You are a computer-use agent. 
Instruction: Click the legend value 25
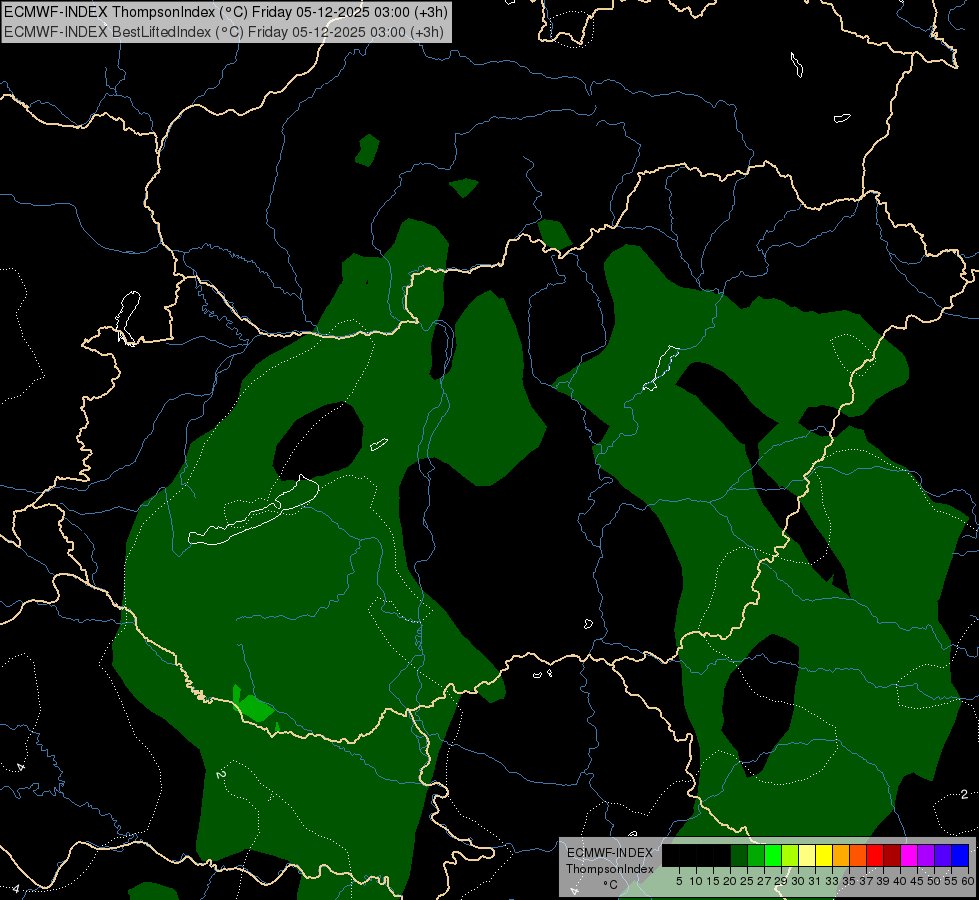(x=747, y=881)
